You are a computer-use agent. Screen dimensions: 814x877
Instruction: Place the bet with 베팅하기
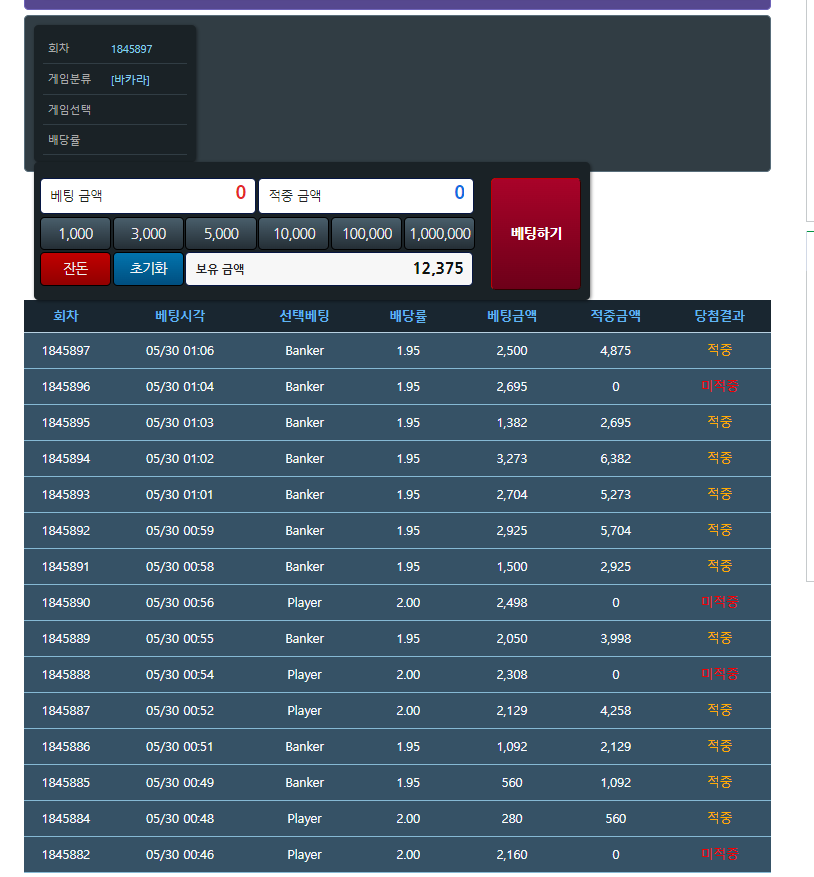pos(535,234)
